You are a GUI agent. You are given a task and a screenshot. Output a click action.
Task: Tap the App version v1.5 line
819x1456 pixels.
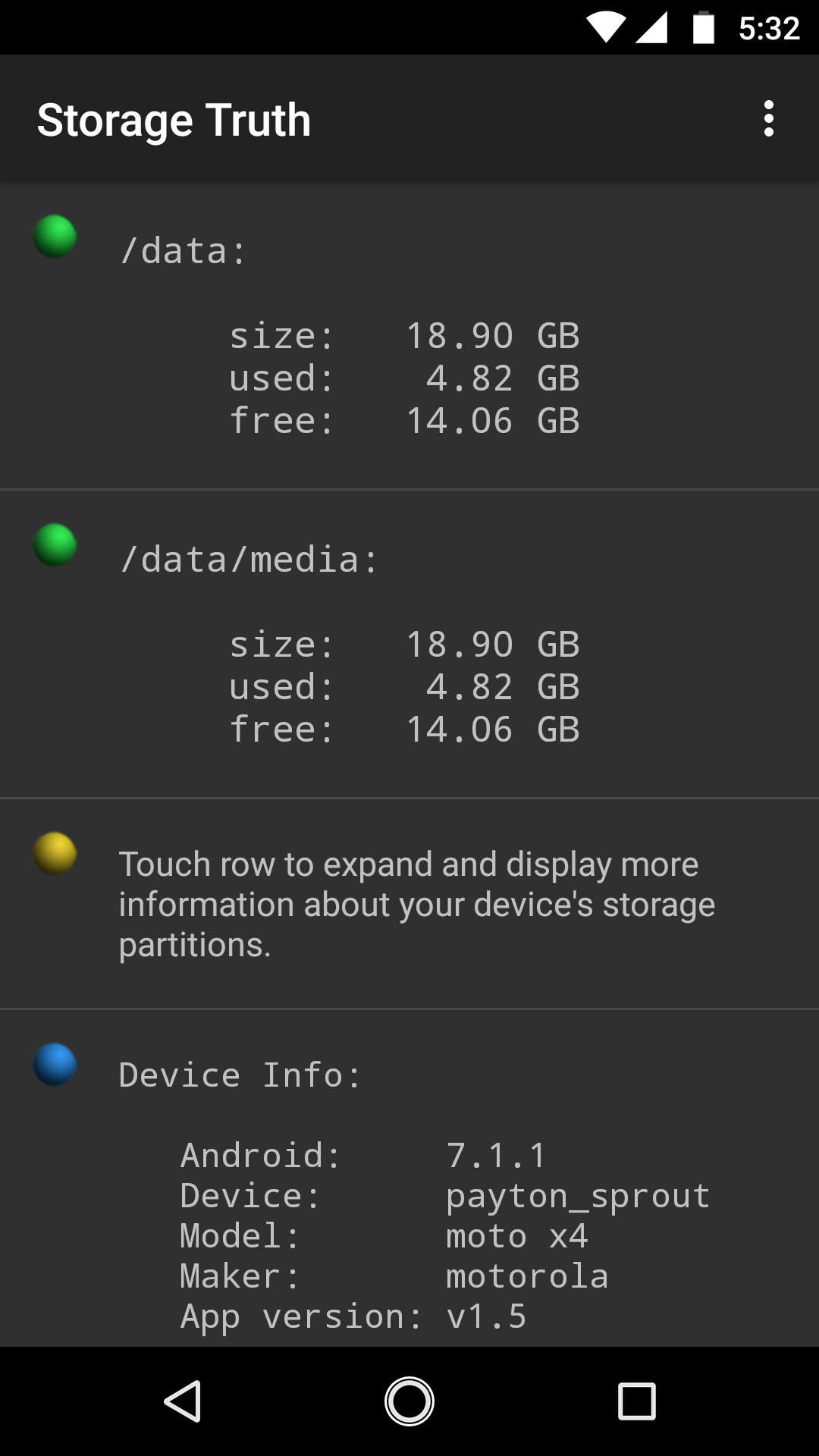[353, 1316]
